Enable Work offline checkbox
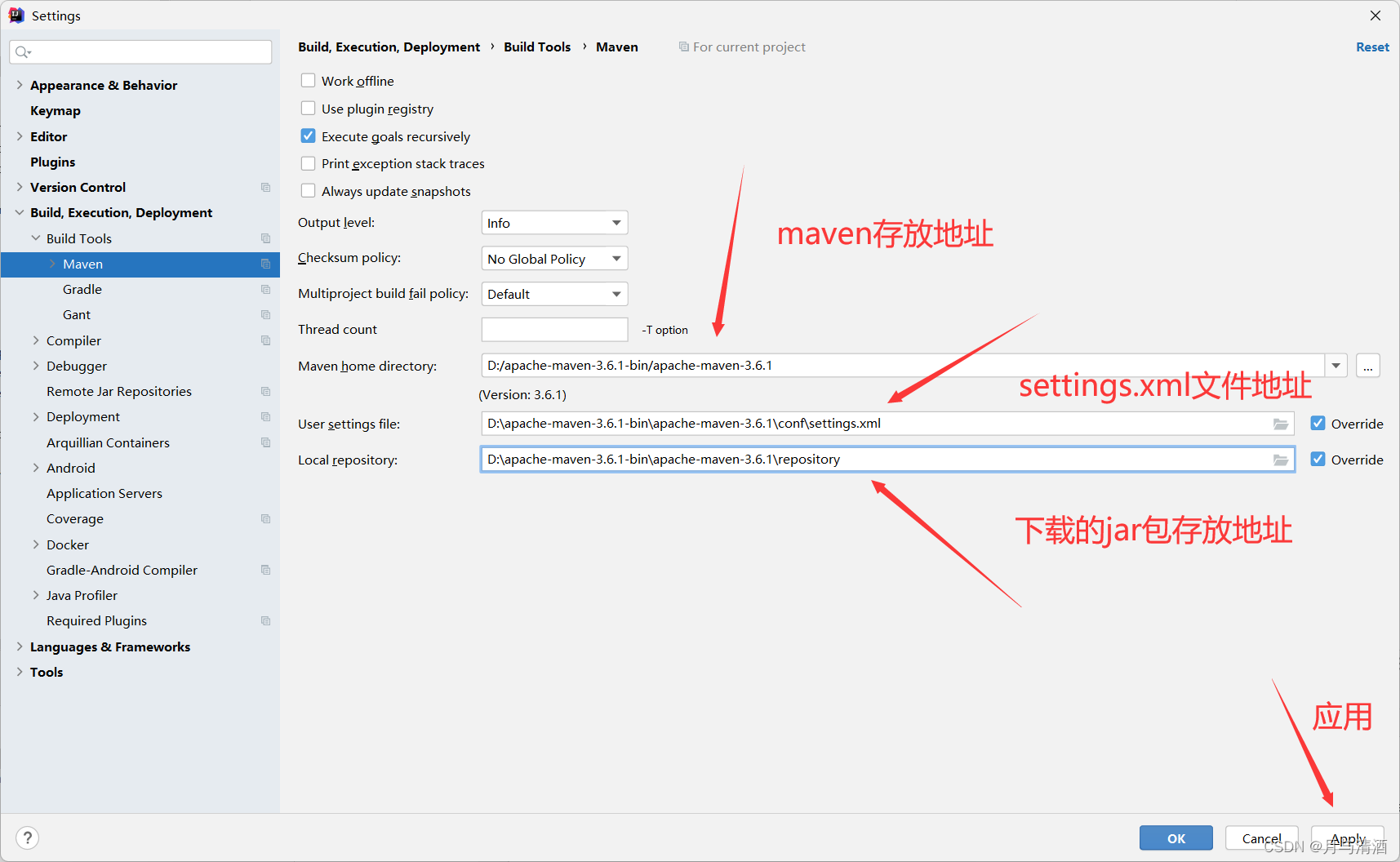Screen dimensions: 1400x862 click(308, 80)
